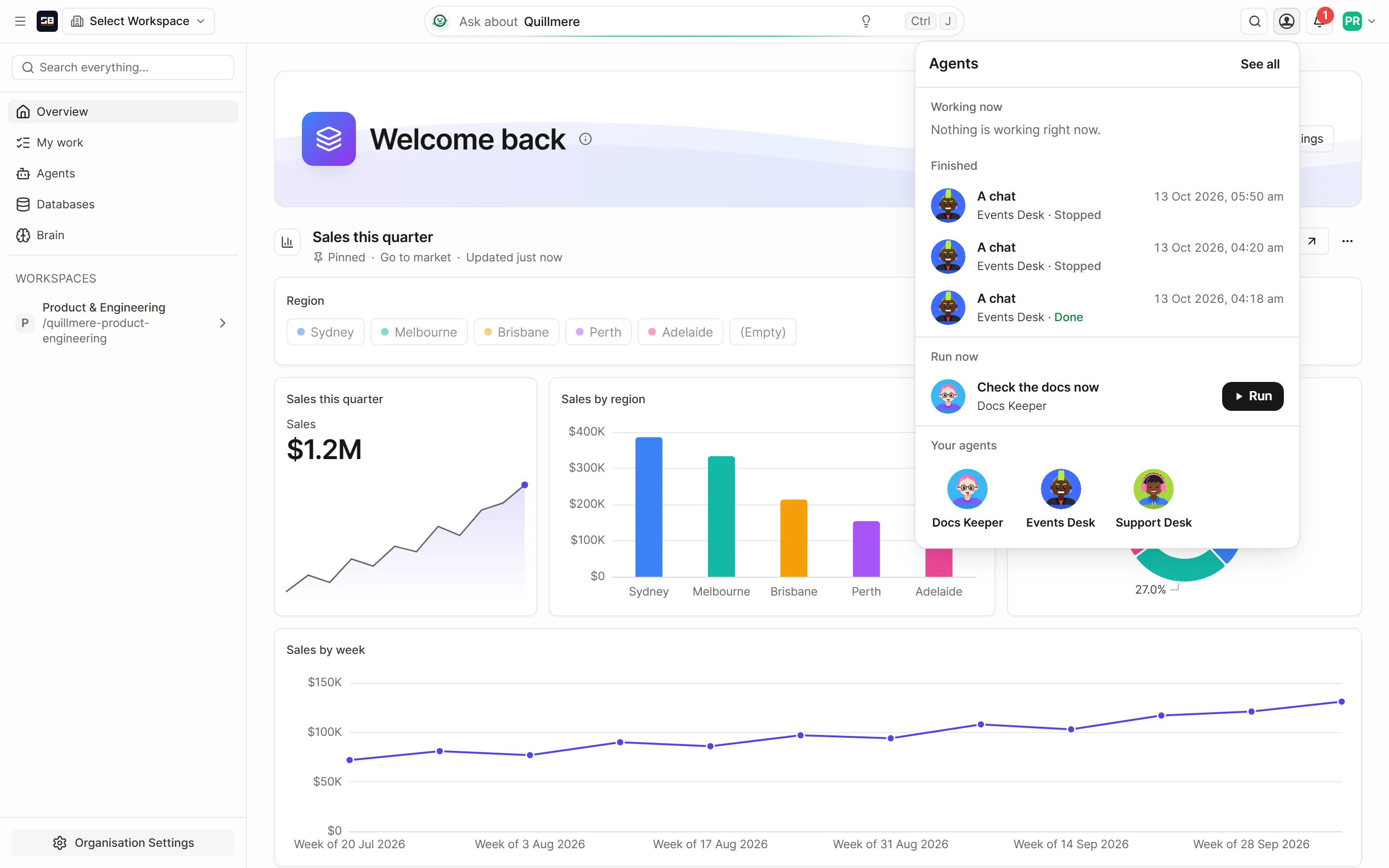Click the lightbulb icon in Ask bar
This screenshot has width=1389, height=868.
(x=866, y=21)
